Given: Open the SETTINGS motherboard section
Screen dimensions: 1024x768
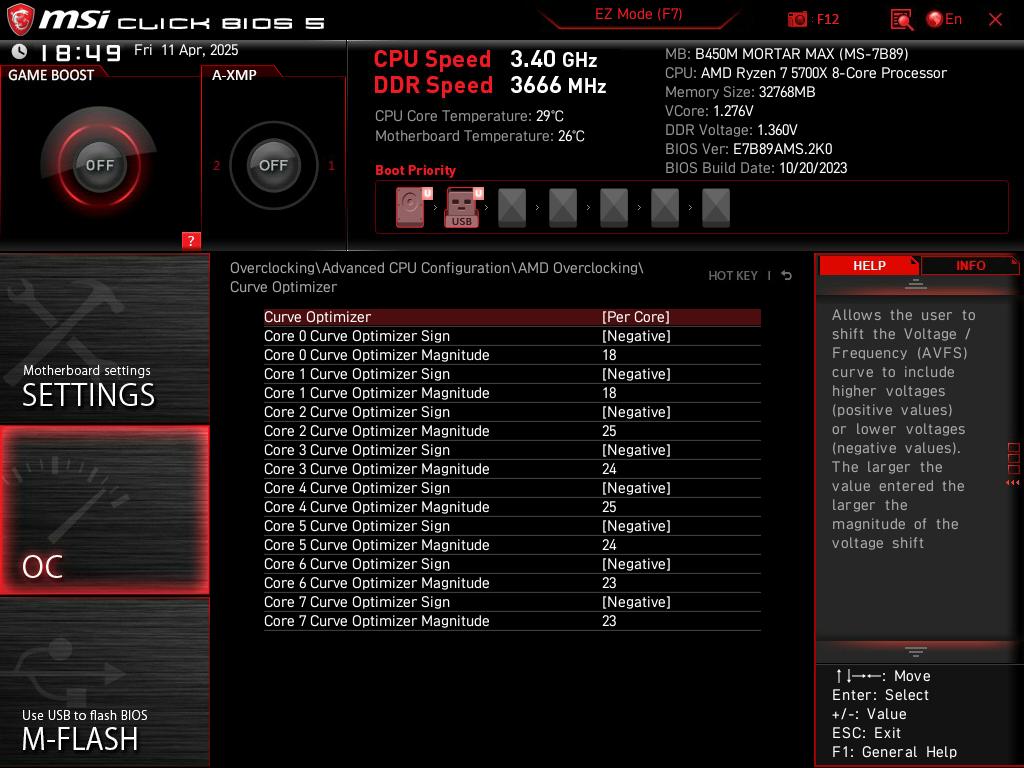Looking at the screenshot, I should (x=104, y=338).
